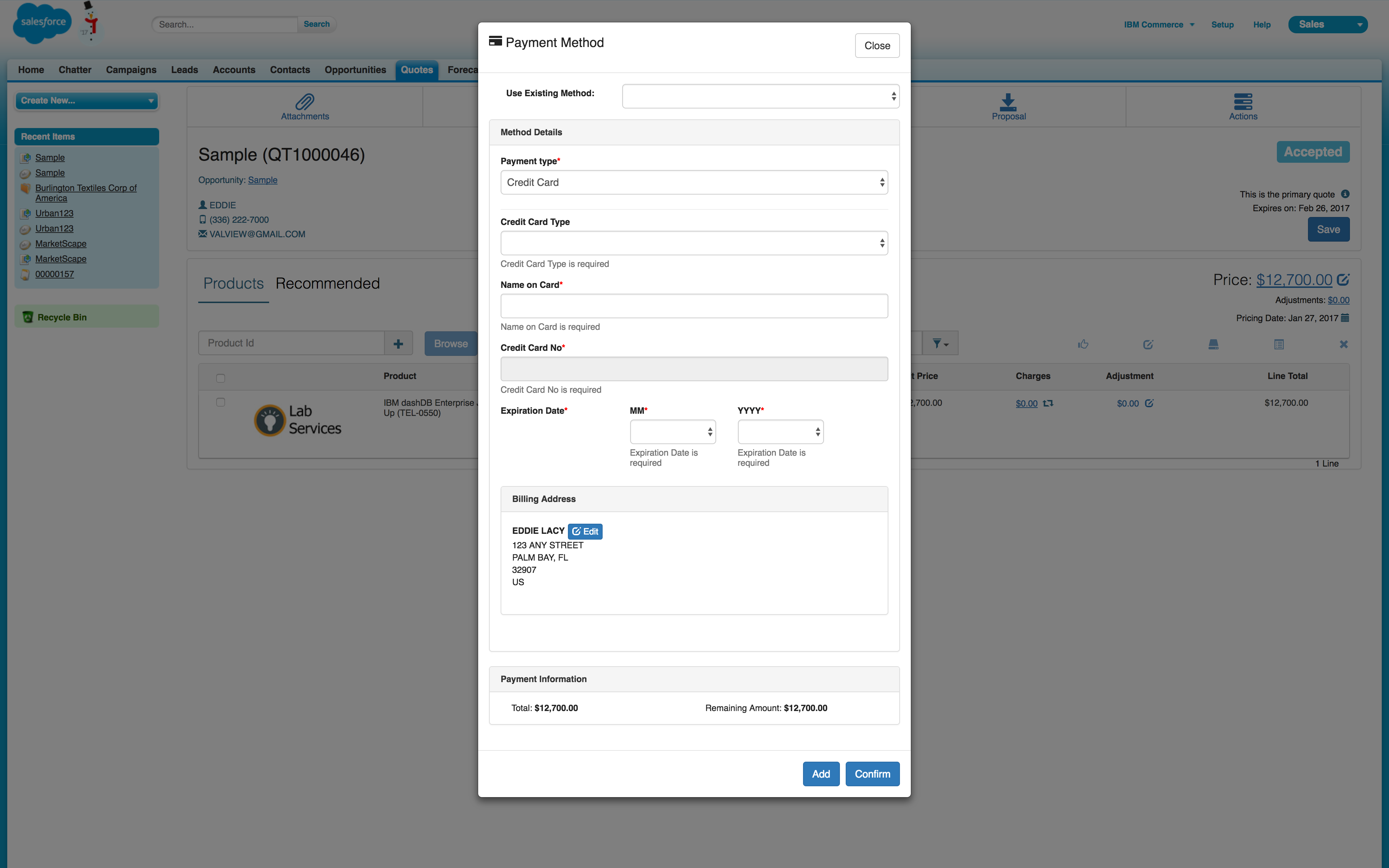1389x868 pixels.
Task: Click the Confirm button
Action: click(872, 774)
